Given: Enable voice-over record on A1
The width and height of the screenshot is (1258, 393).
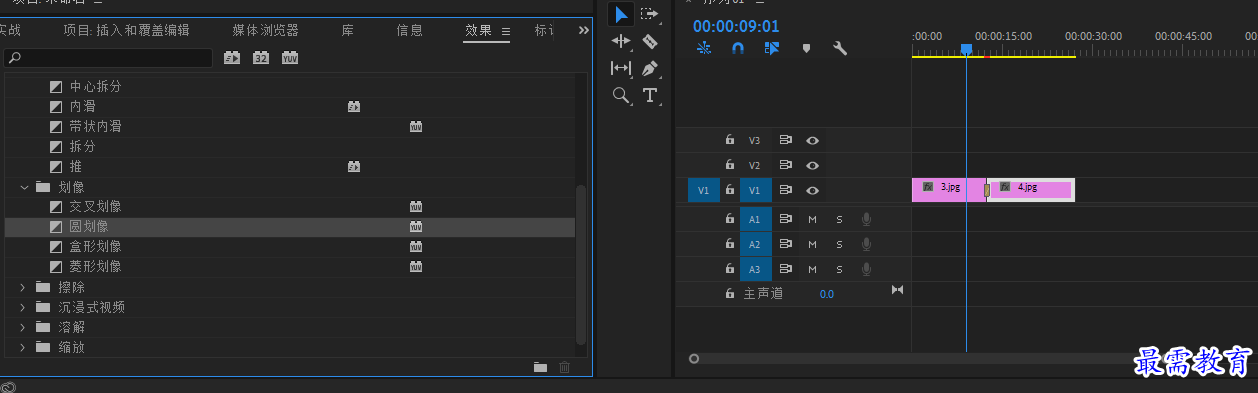Looking at the screenshot, I should point(867,219).
